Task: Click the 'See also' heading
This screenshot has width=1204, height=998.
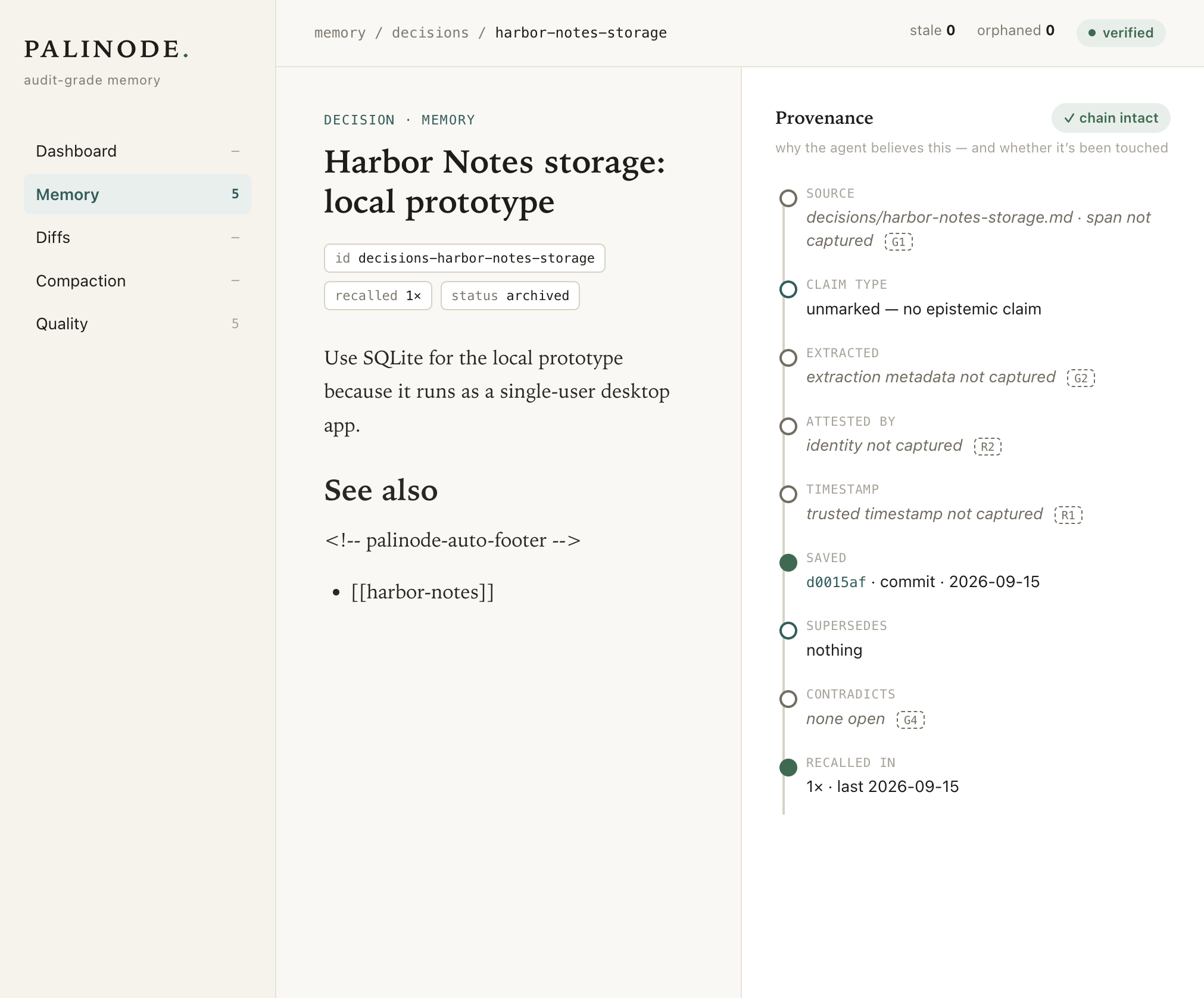Action: [381, 490]
